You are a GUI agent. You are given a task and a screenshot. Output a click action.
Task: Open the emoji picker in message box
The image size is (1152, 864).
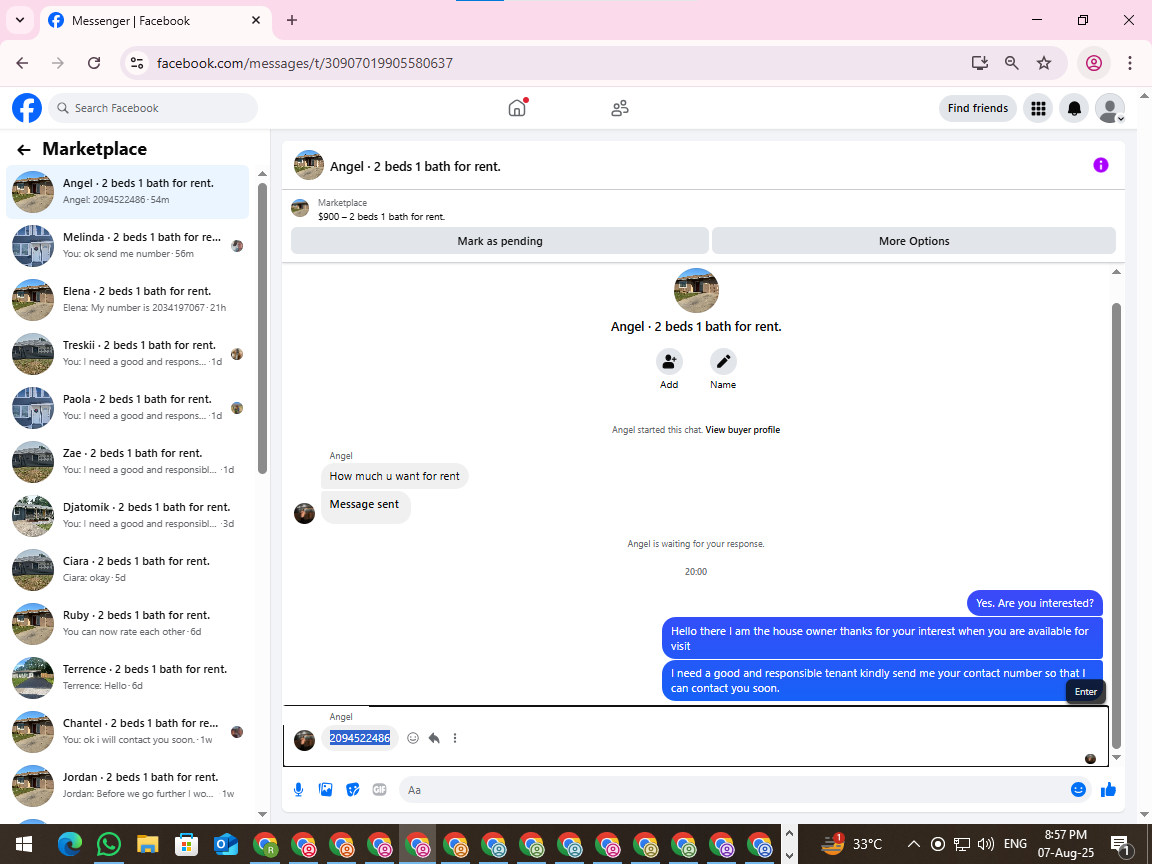coord(1078,790)
